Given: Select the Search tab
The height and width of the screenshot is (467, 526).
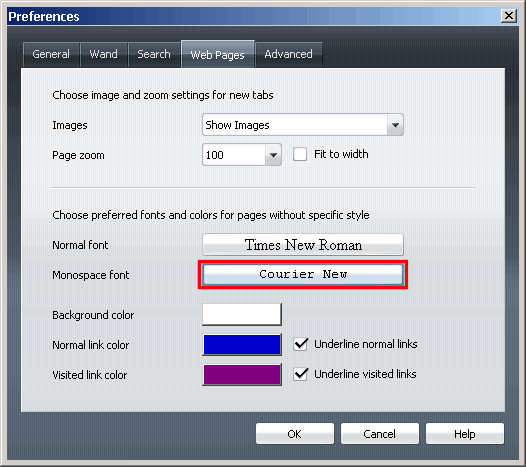Looking at the screenshot, I should pyautogui.click(x=154, y=54).
